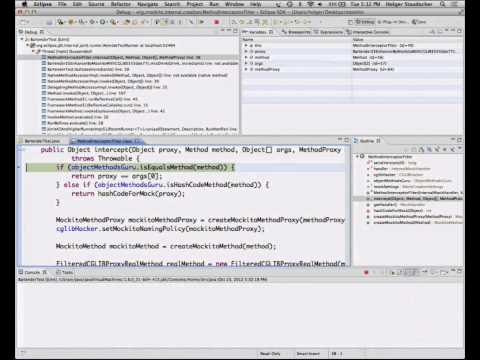
Task: Select the top highlighted stack frame in Debug view
Action: pyautogui.click(x=128, y=57)
